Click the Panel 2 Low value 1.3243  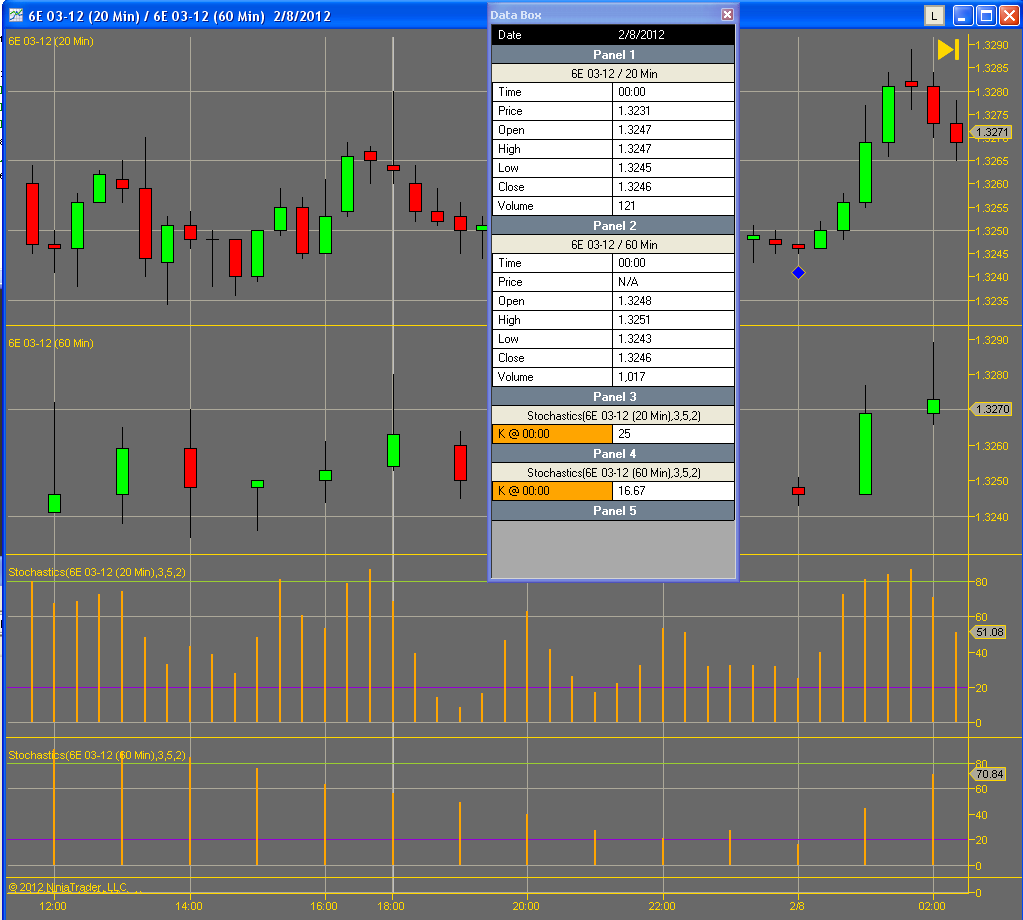[673, 339]
